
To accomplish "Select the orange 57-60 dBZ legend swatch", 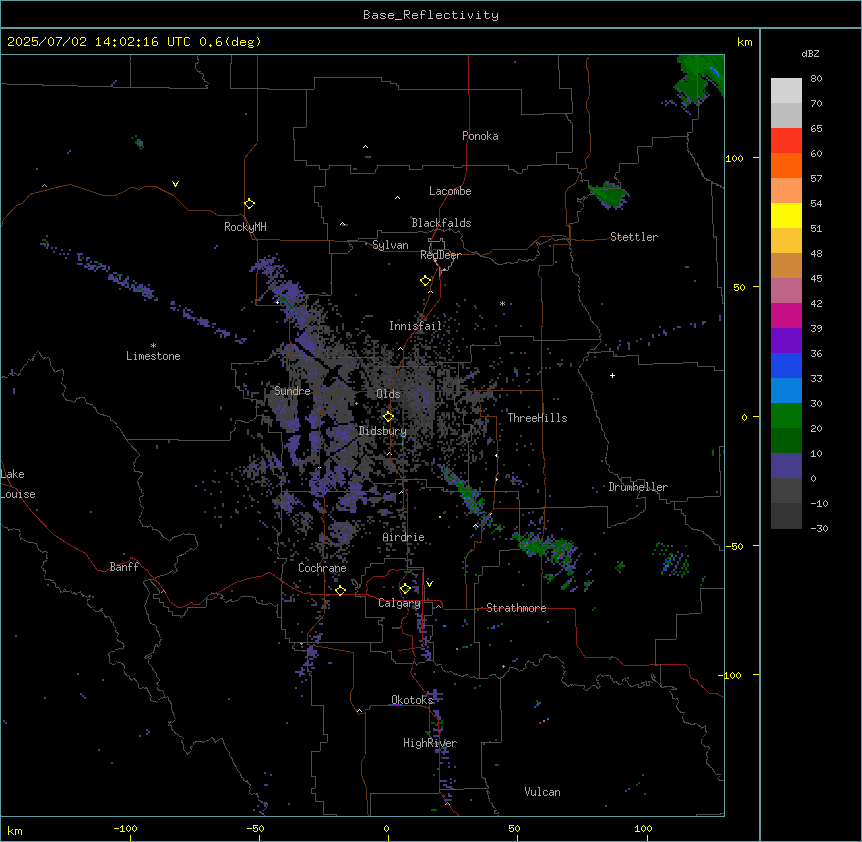I will pyautogui.click(x=786, y=165).
